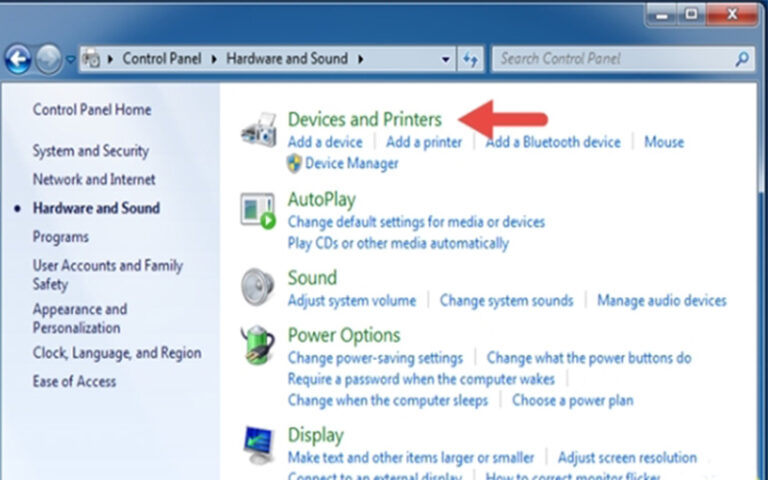Open the address bar history dropdown
This screenshot has width=768, height=480.
click(445, 59)
